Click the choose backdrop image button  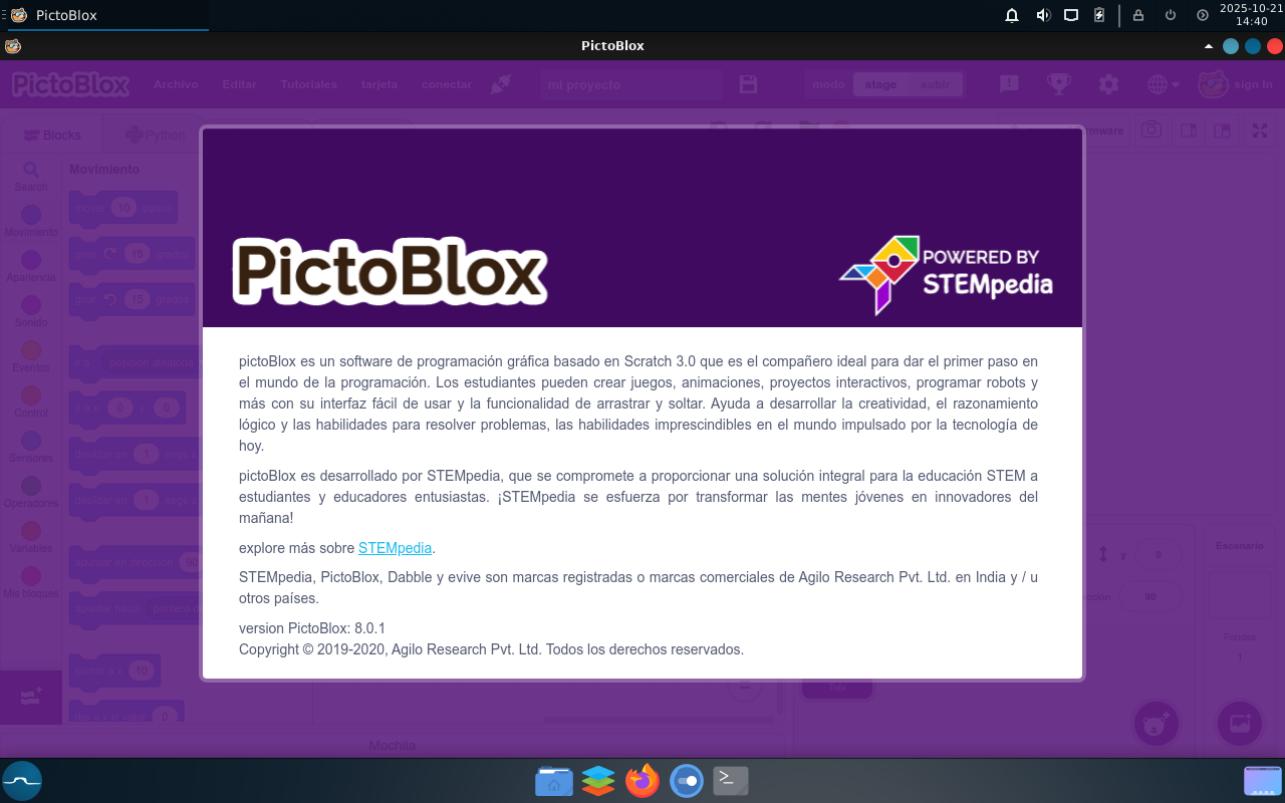[x=1239, y=723]
